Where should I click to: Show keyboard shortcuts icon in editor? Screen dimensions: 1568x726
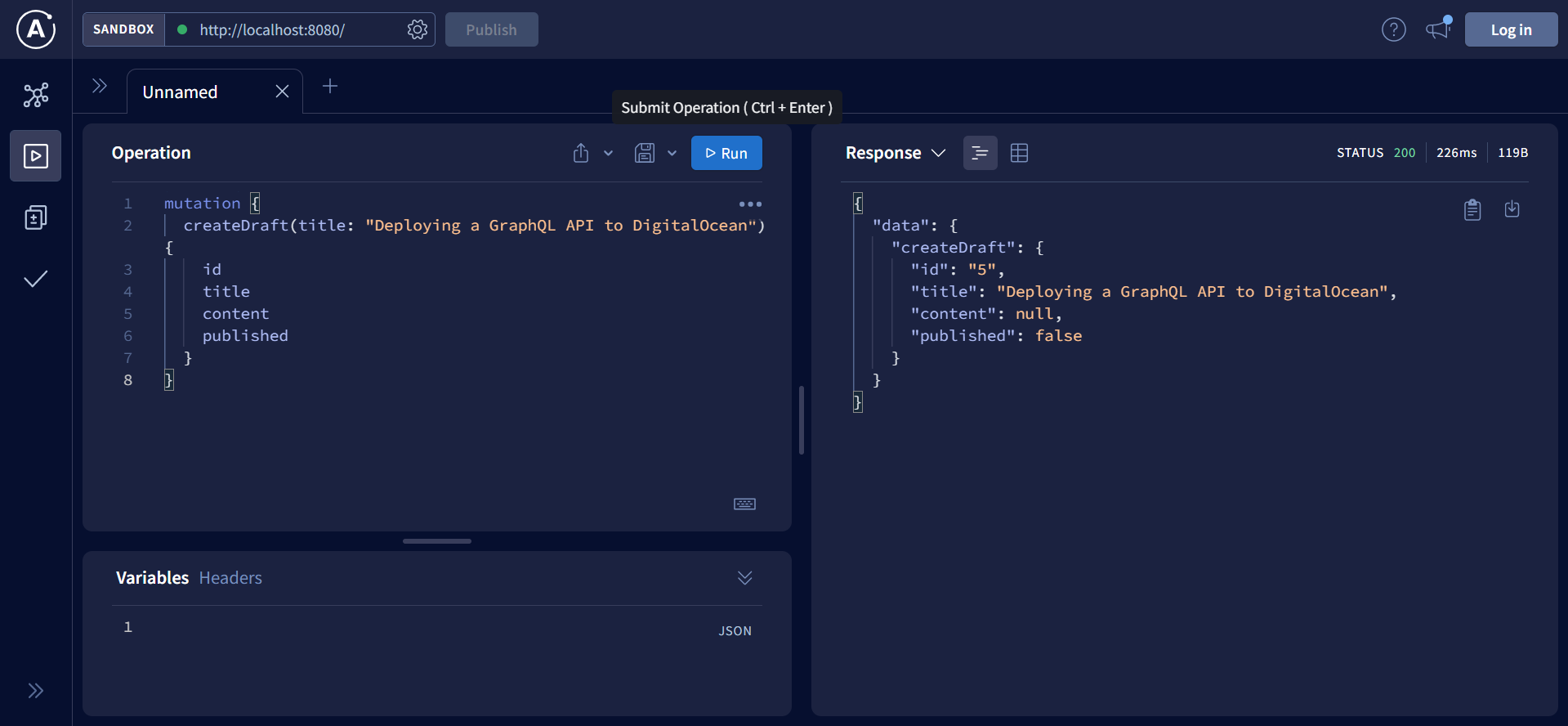point(744,504)
